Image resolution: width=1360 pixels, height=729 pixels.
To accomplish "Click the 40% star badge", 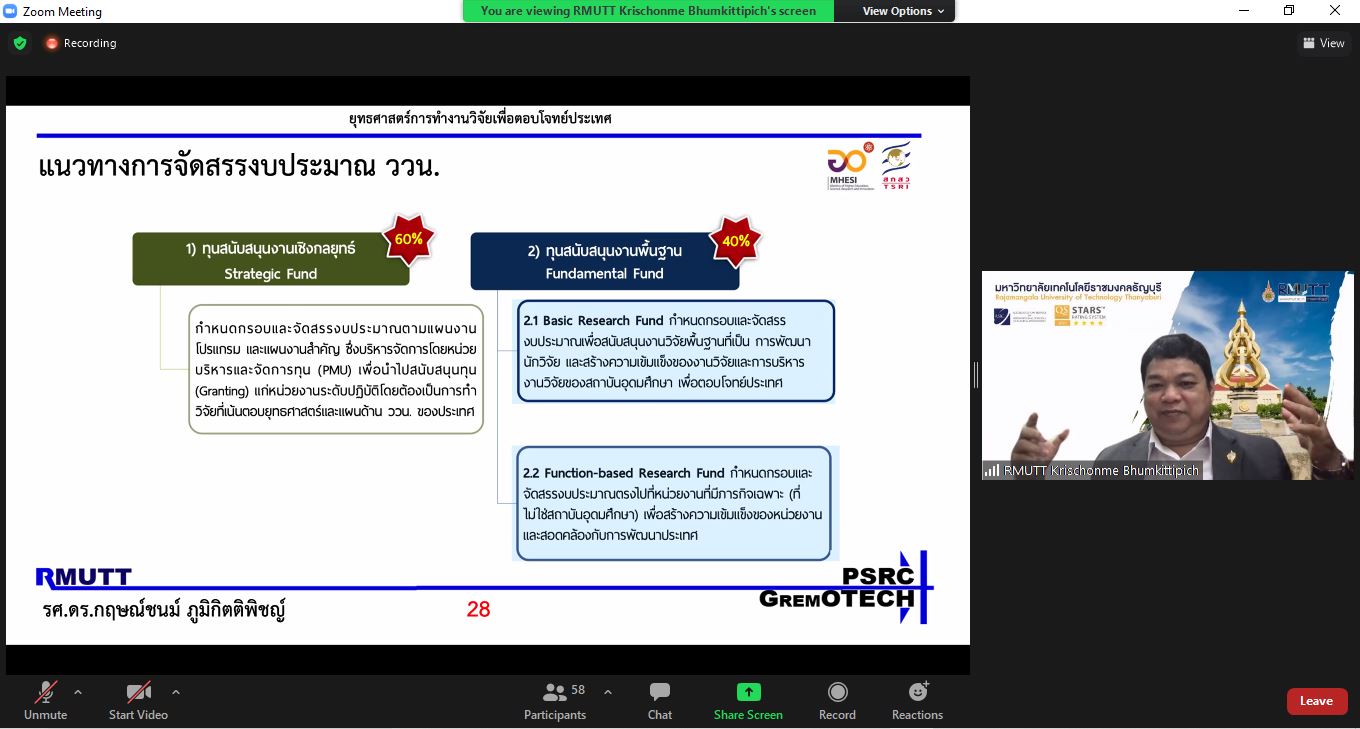I will click(x=735, y=241).
